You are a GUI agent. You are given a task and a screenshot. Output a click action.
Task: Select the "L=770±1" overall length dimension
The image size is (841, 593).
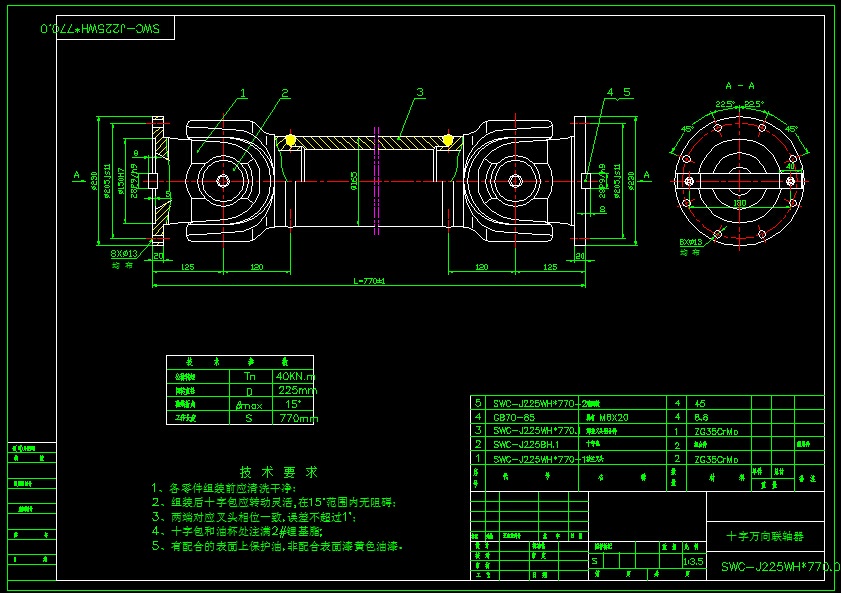coord(369,281)
